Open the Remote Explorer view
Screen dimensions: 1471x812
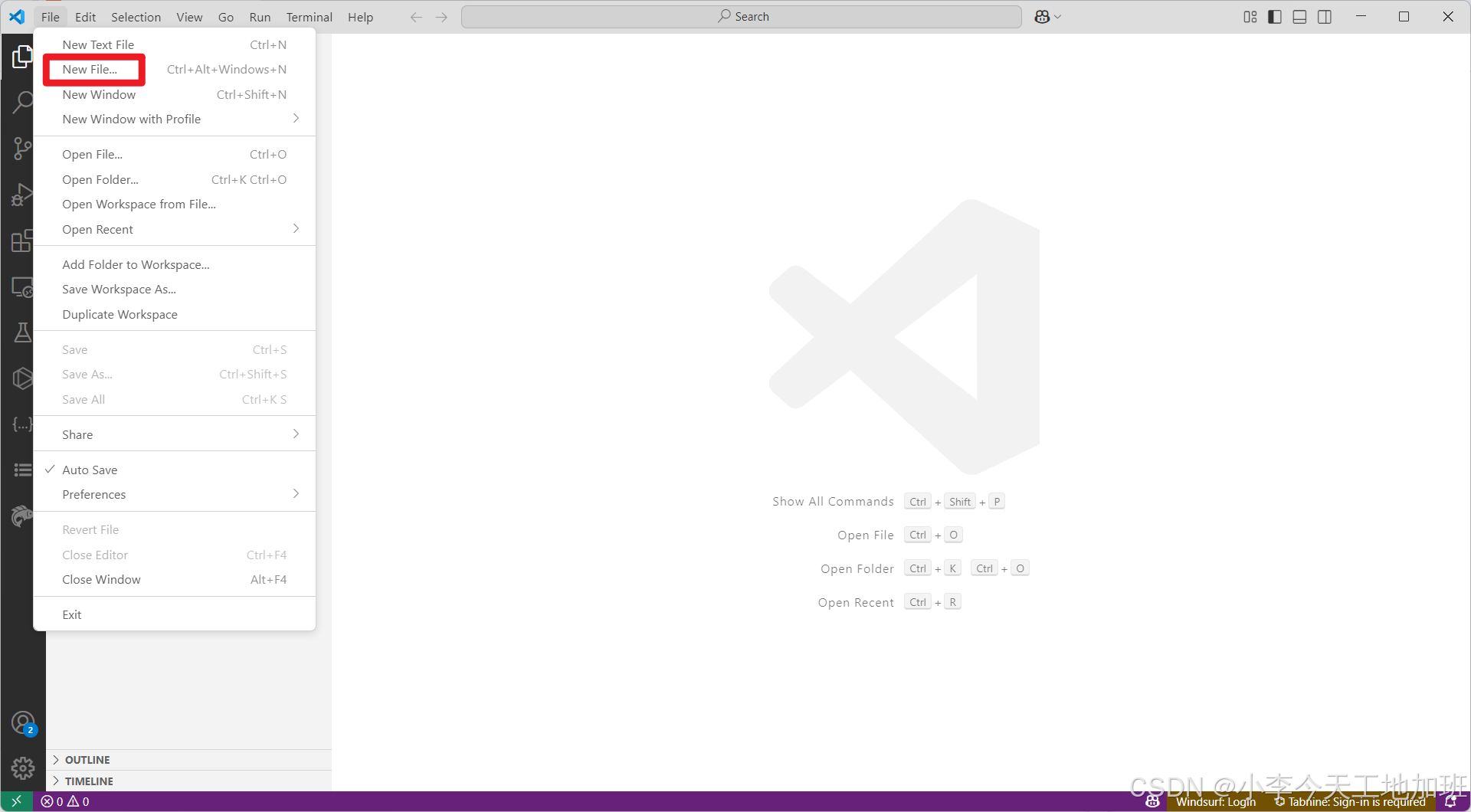coord(22,287)
